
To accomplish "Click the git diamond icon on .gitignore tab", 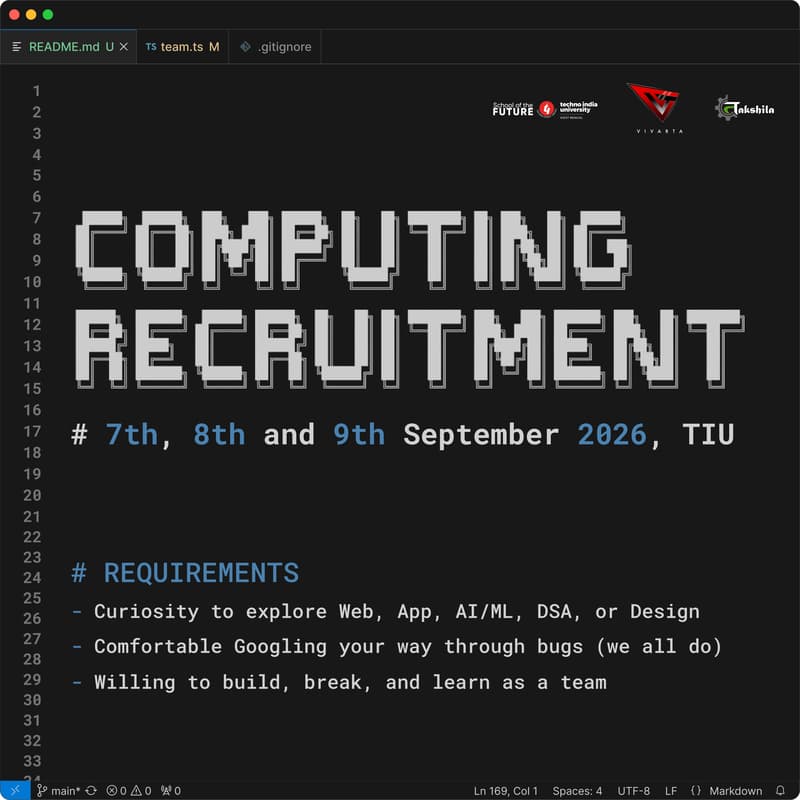I will click(x=245, y=46).
